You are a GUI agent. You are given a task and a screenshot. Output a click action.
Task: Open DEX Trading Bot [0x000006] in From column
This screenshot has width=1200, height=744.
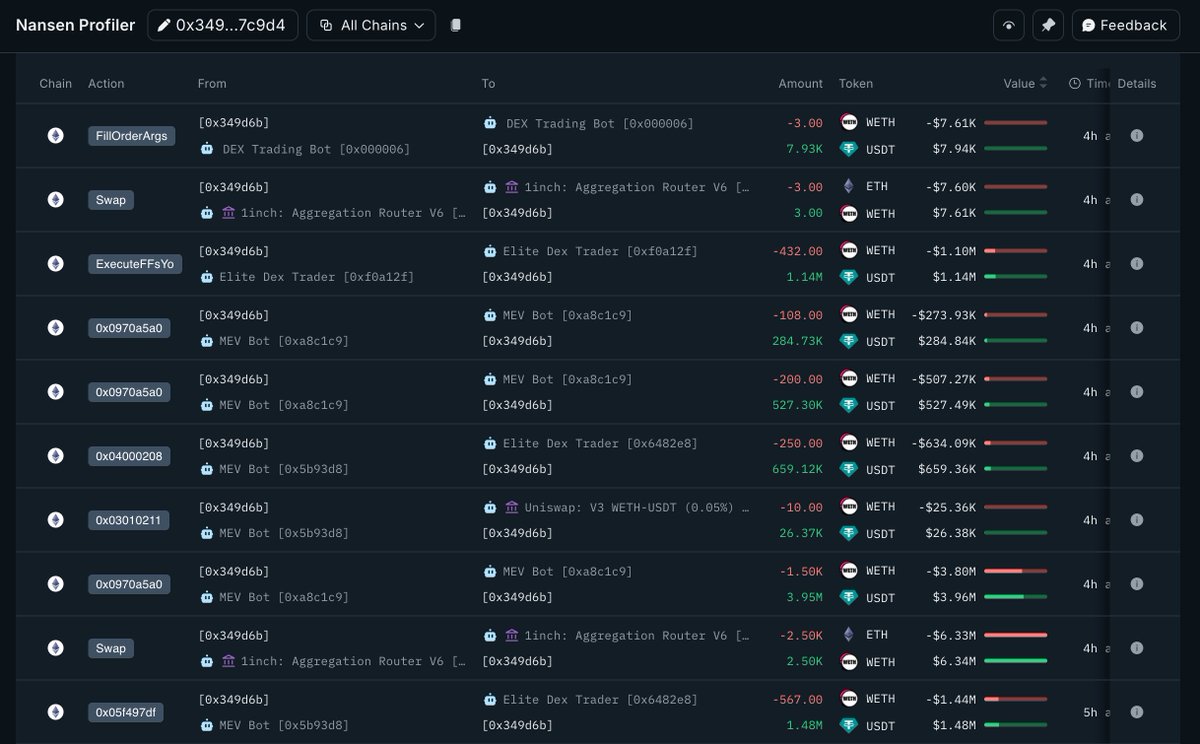[316, 149]
